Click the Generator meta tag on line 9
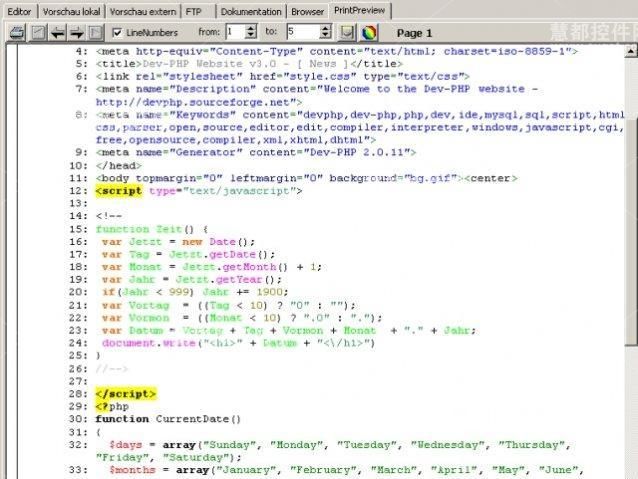 [256, 153]
